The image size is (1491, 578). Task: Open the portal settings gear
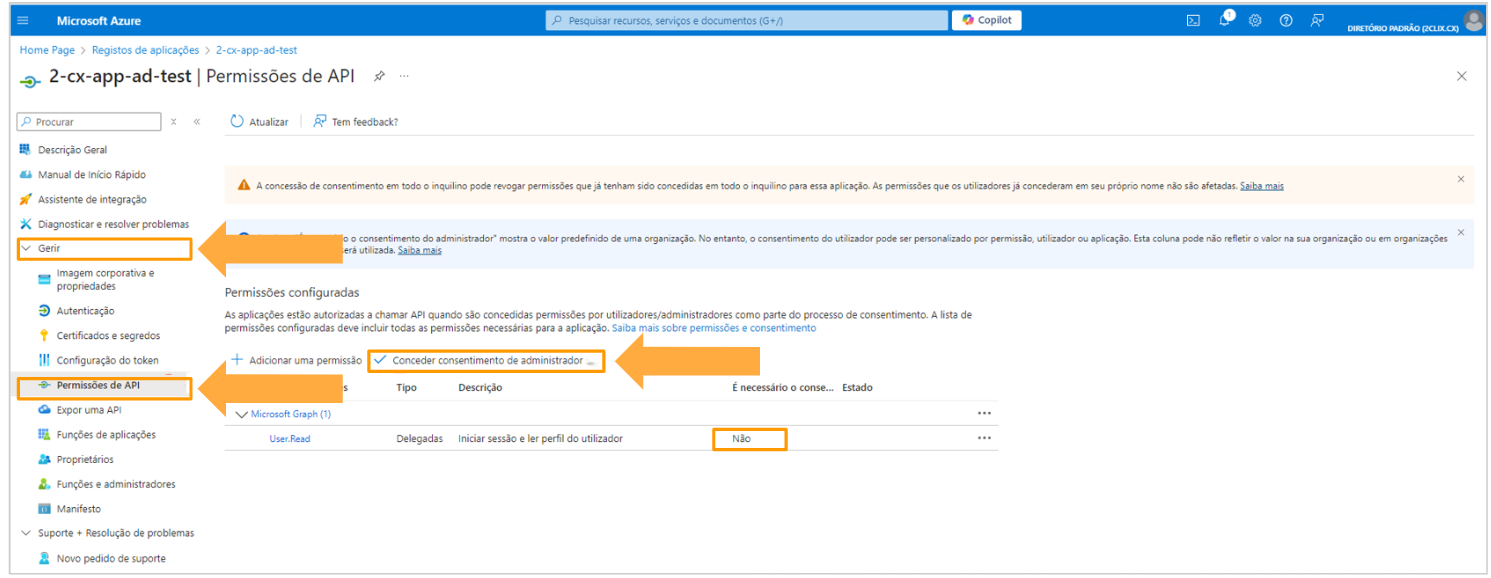click(1255, 20)
